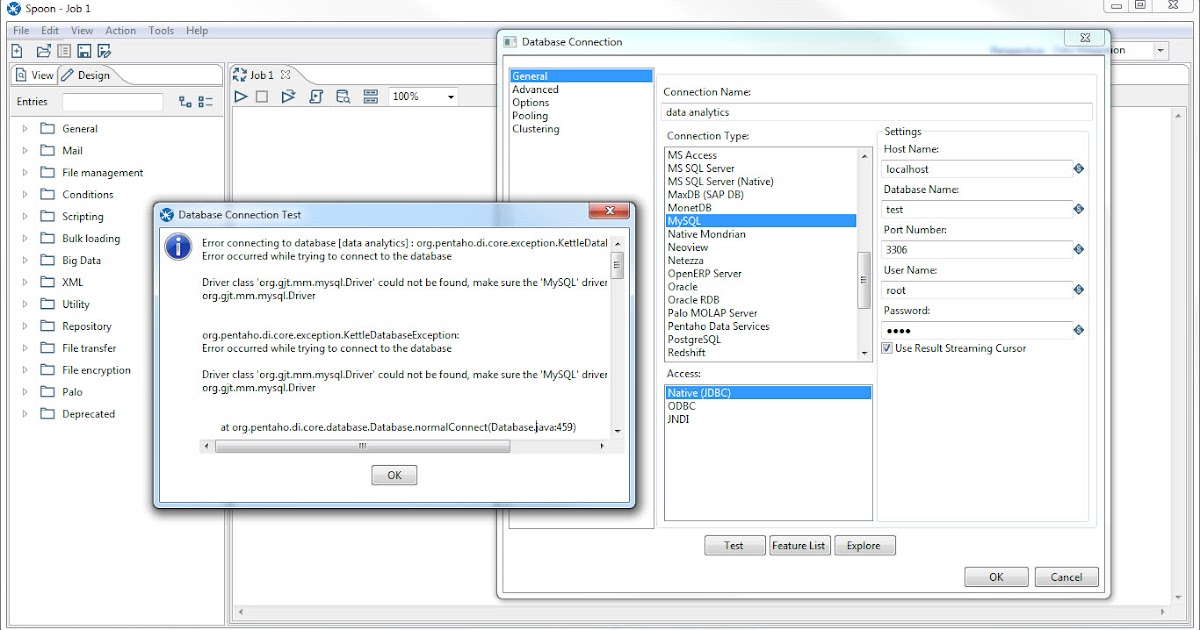
Task: Click the Get SQL icon on job toolbar
Action: [x=316, y=97]
